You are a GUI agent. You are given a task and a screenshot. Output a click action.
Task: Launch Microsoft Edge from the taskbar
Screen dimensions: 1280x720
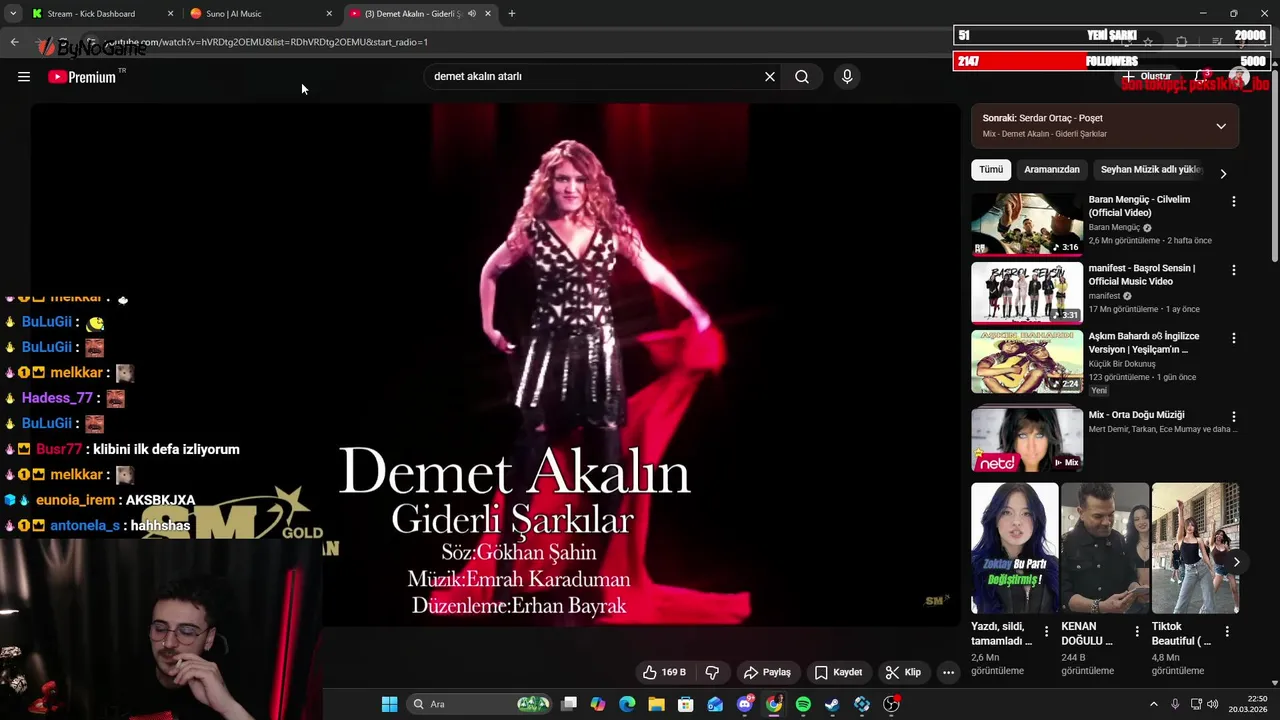click(627, 704)
